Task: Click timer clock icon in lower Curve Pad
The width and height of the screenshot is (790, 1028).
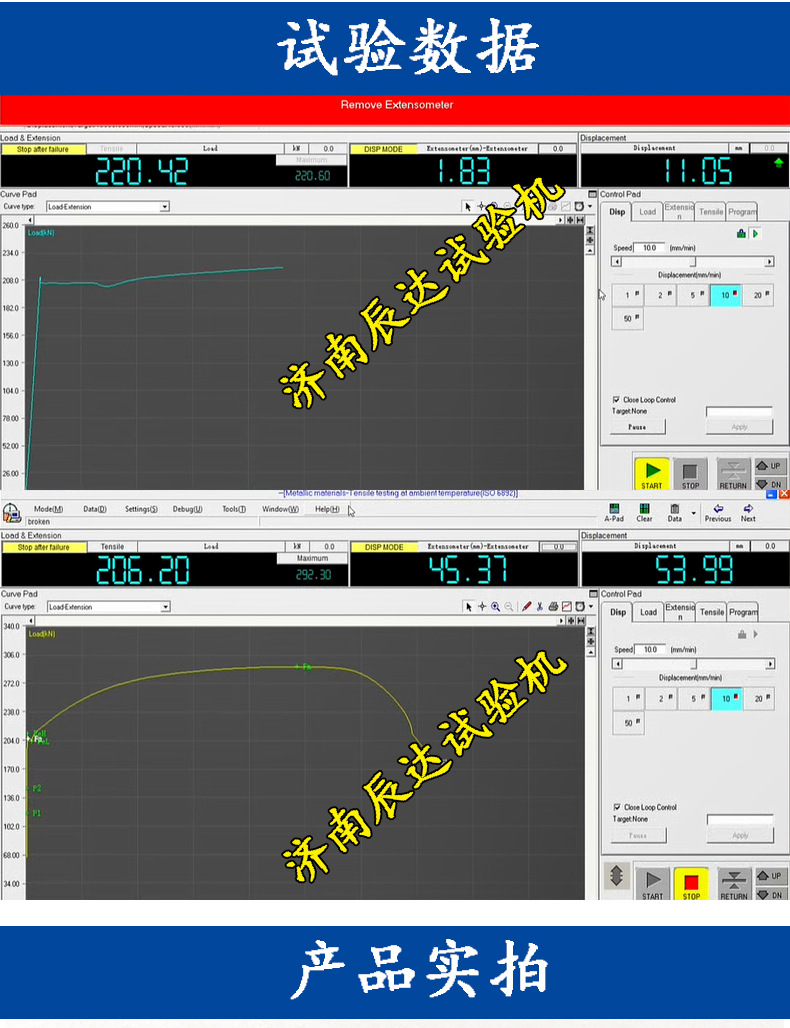Action: (580, 607)
